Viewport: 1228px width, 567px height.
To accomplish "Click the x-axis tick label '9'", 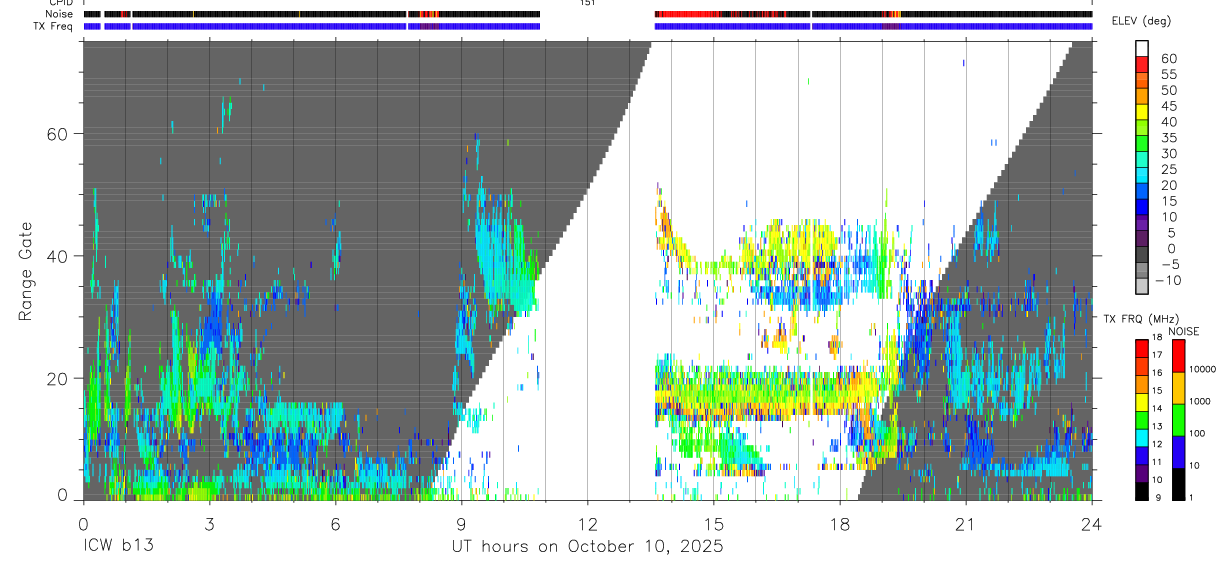I will pyautogui.click(x=461, y=523).
